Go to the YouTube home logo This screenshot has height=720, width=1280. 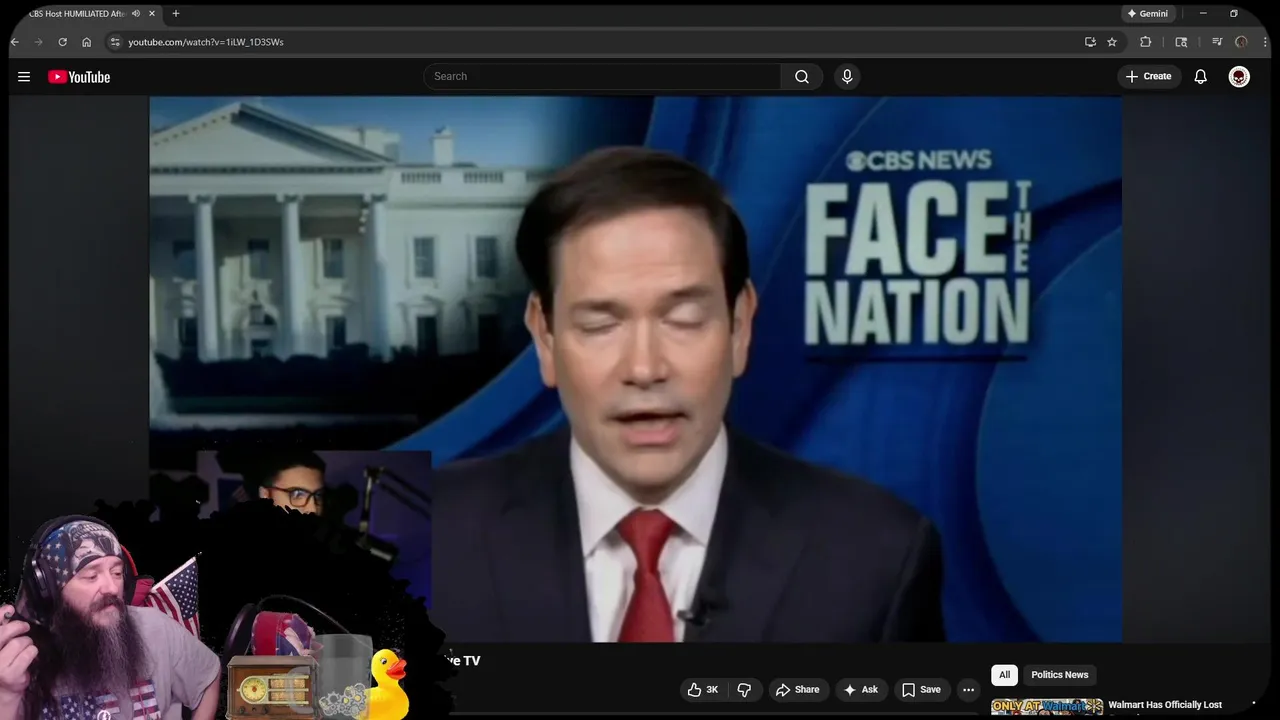[x=79, y=77]
